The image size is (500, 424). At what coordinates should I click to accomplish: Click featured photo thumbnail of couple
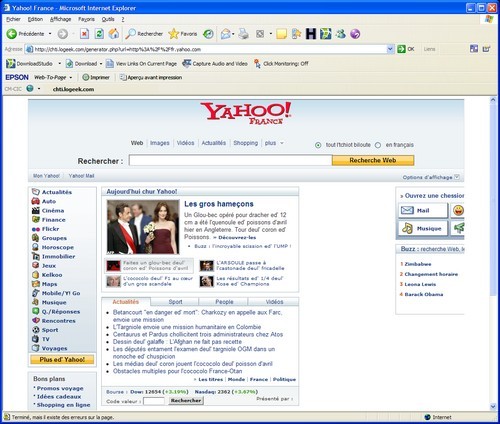point(143,227)
